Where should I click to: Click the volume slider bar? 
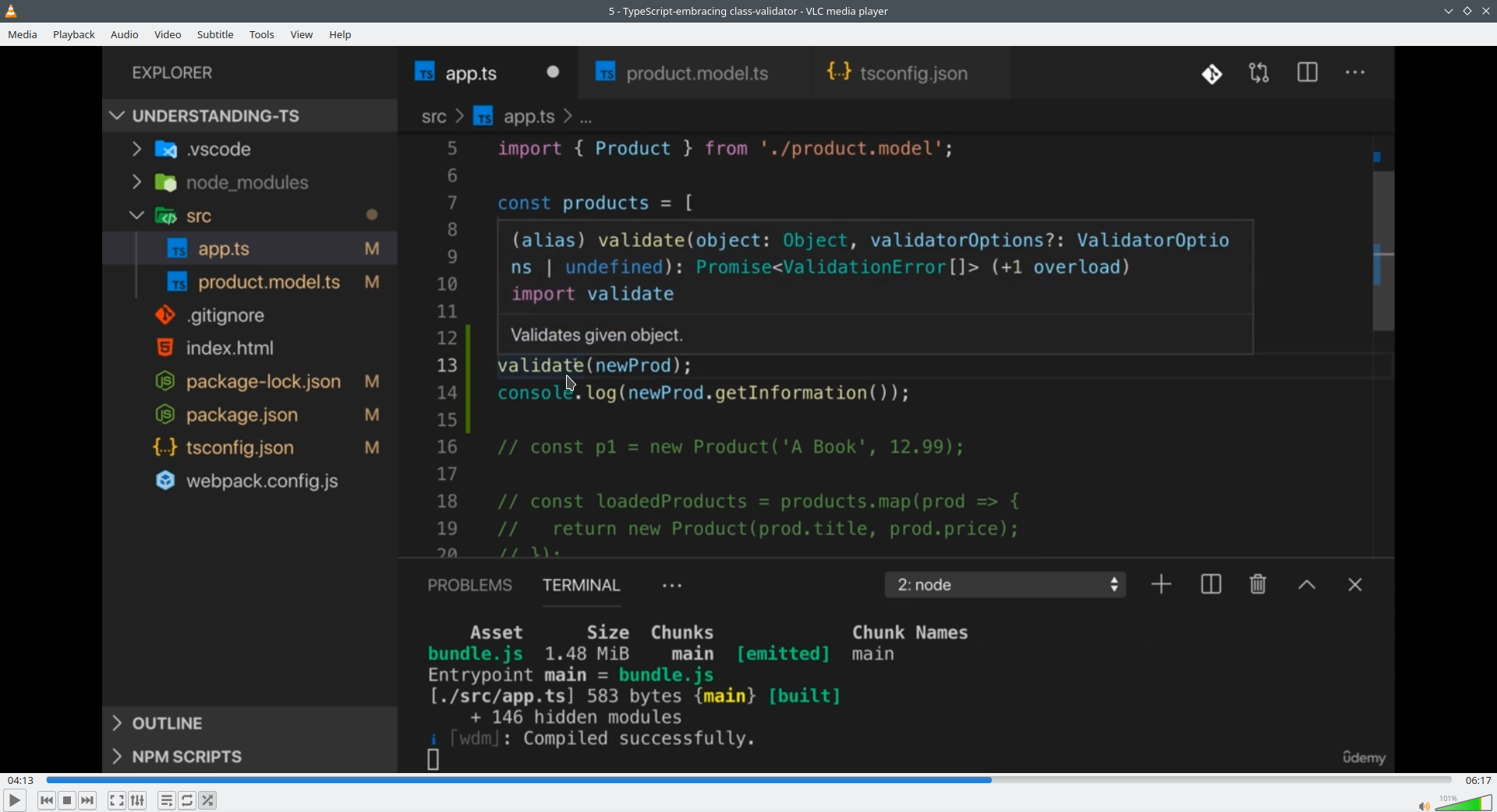click(1464, 803)
